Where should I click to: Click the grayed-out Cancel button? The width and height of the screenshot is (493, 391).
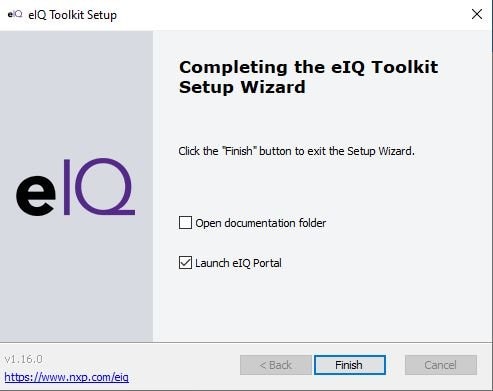tap(441, 365)
